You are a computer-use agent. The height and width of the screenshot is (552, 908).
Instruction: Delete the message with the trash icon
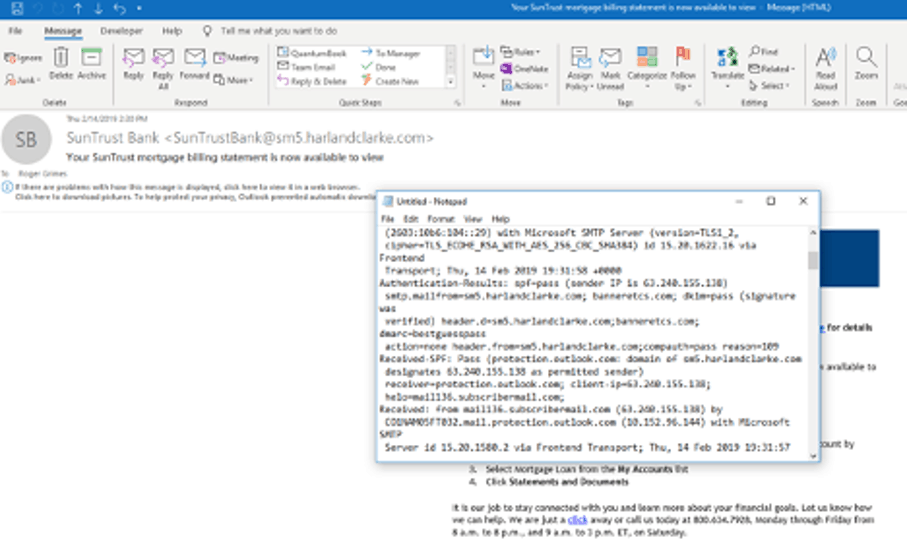61,64
